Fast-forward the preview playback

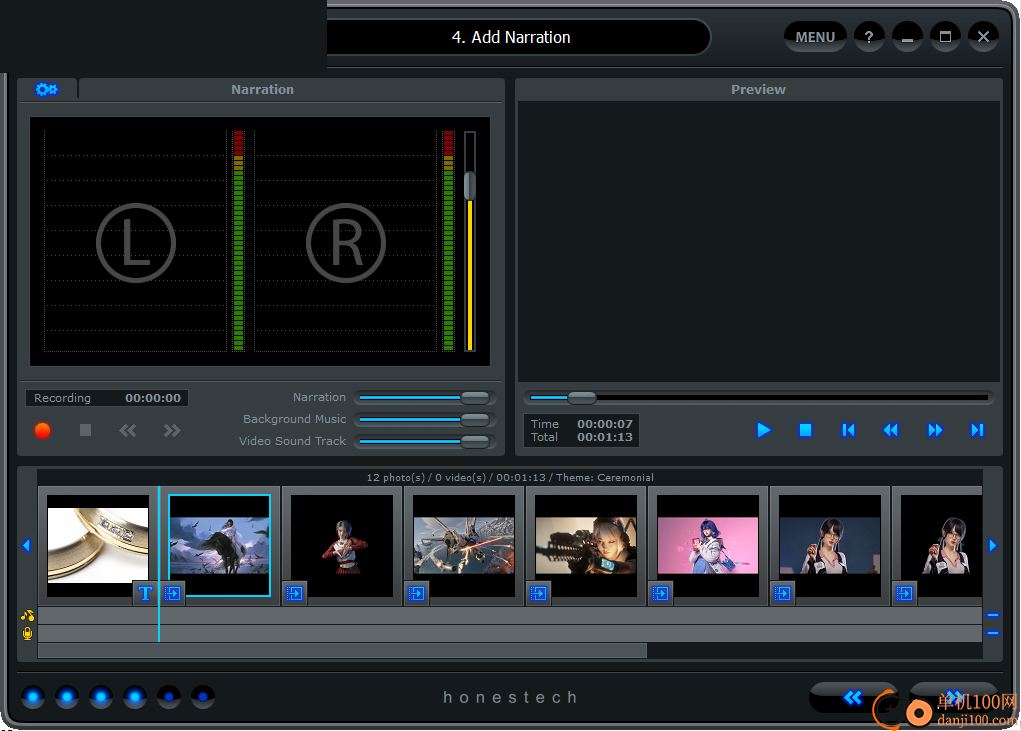tap(934, 430)
